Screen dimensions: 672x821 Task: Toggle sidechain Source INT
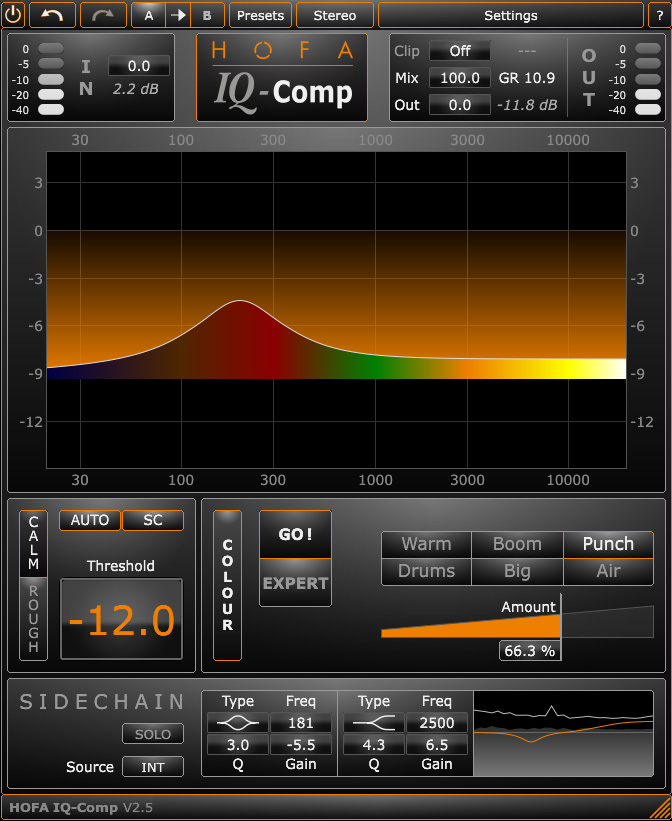coord(153,767)
